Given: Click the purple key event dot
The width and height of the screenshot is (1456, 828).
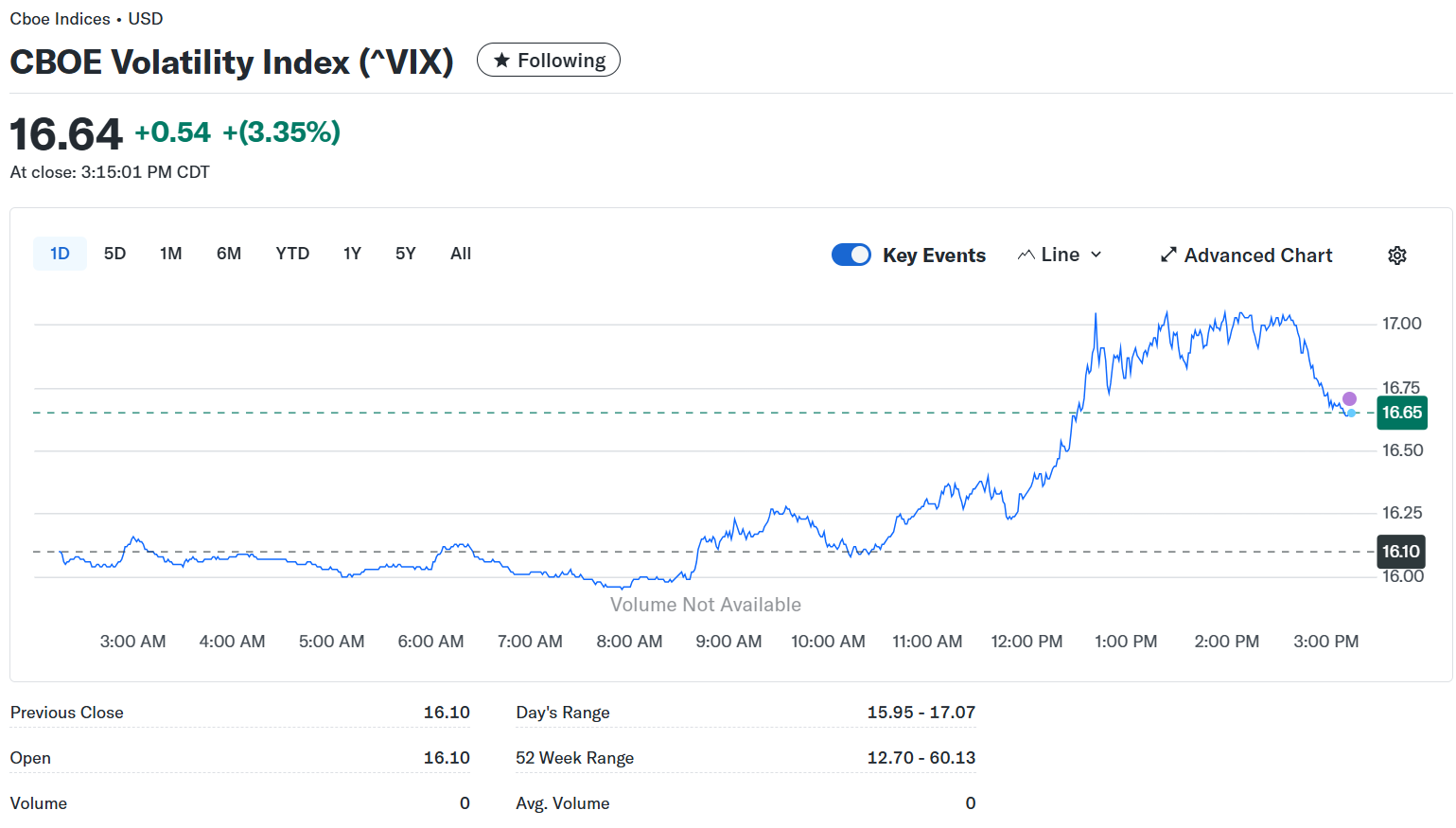Looking at the screenshot, I should click(x=1349, y=399).
